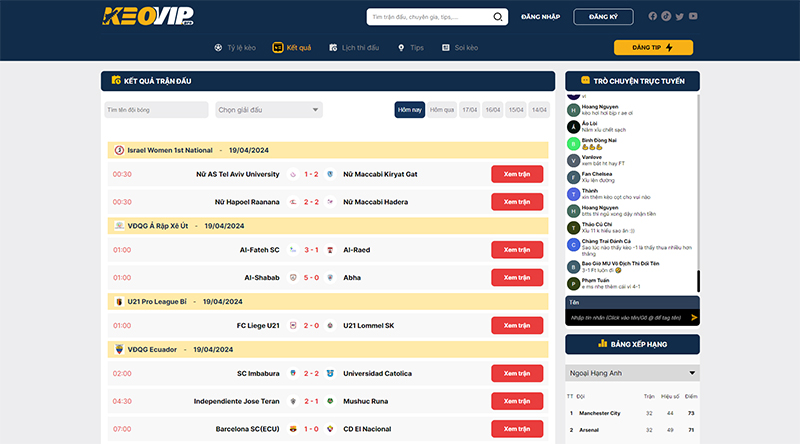Viewport: 800px width, 444px height.
Task: Select the 14/04 date tab
Action: 539,110
